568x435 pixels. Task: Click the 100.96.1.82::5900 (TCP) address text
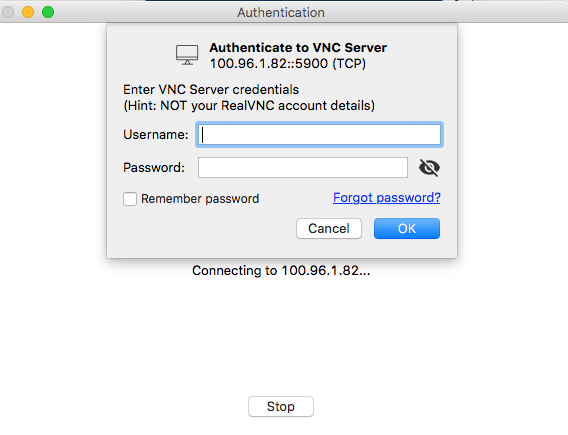click(288, 64)
